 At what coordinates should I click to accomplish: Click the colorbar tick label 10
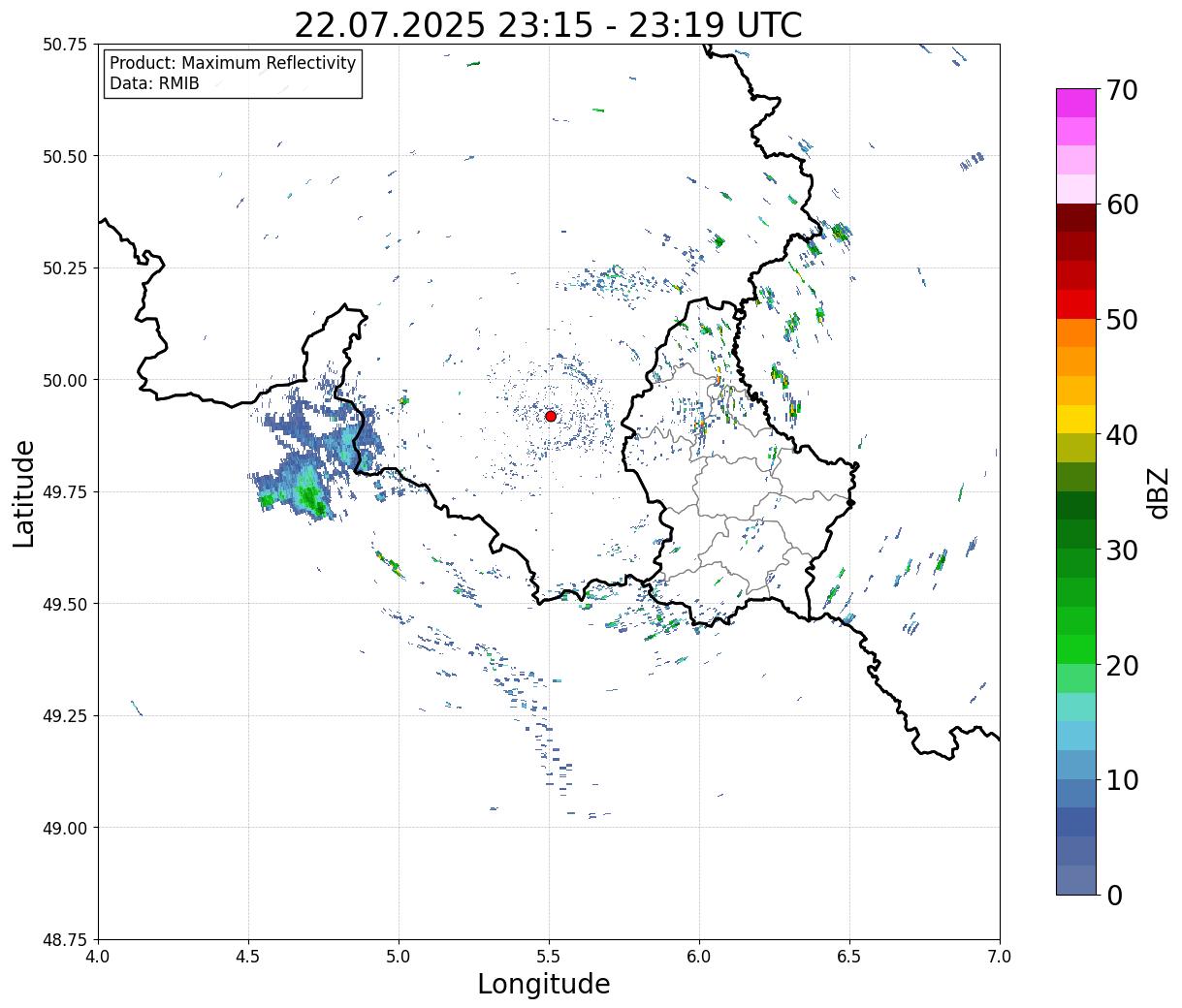coord(1122,779)
